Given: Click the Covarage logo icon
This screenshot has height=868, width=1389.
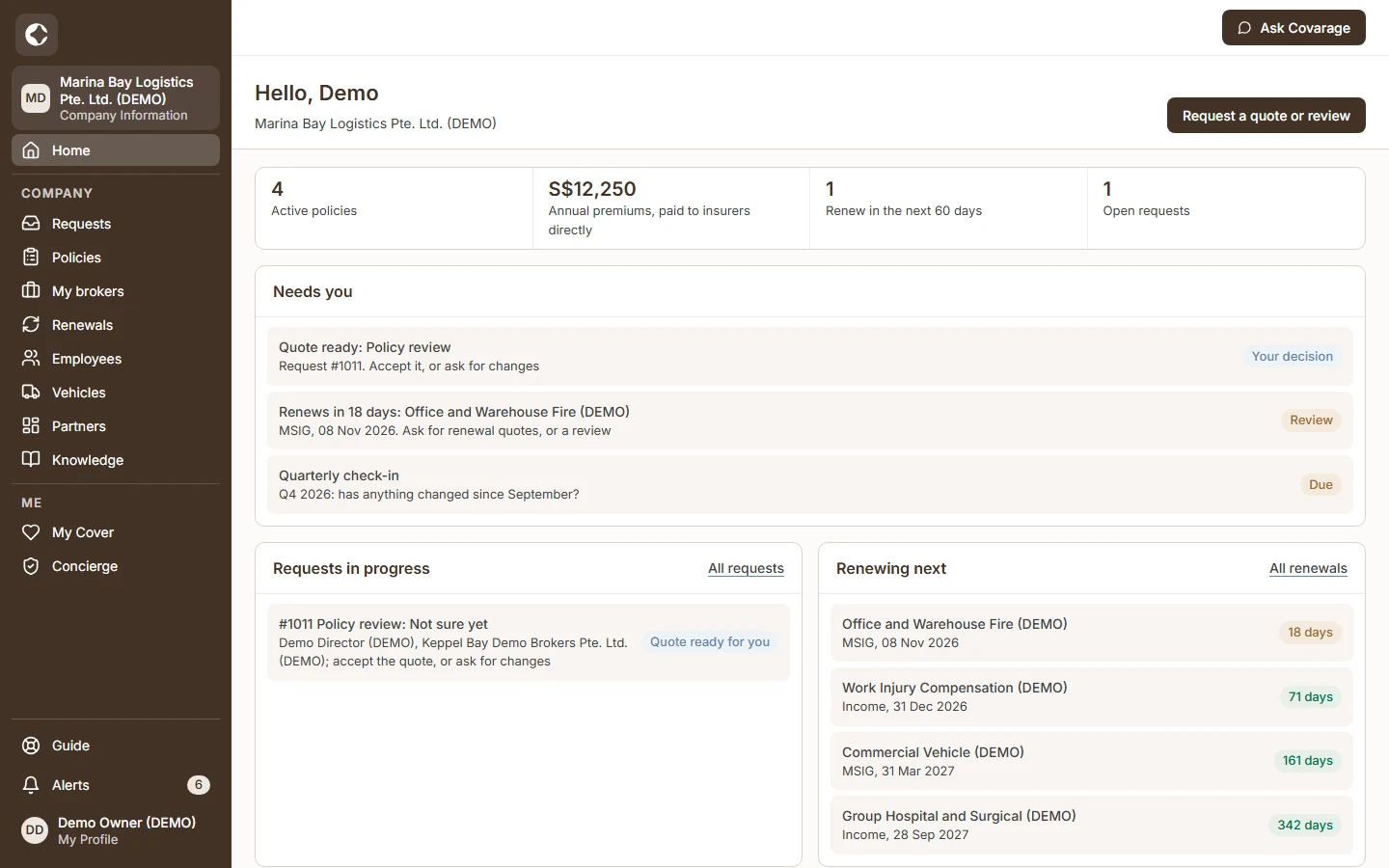Looking at the screenshot, I should pos(37,35).
